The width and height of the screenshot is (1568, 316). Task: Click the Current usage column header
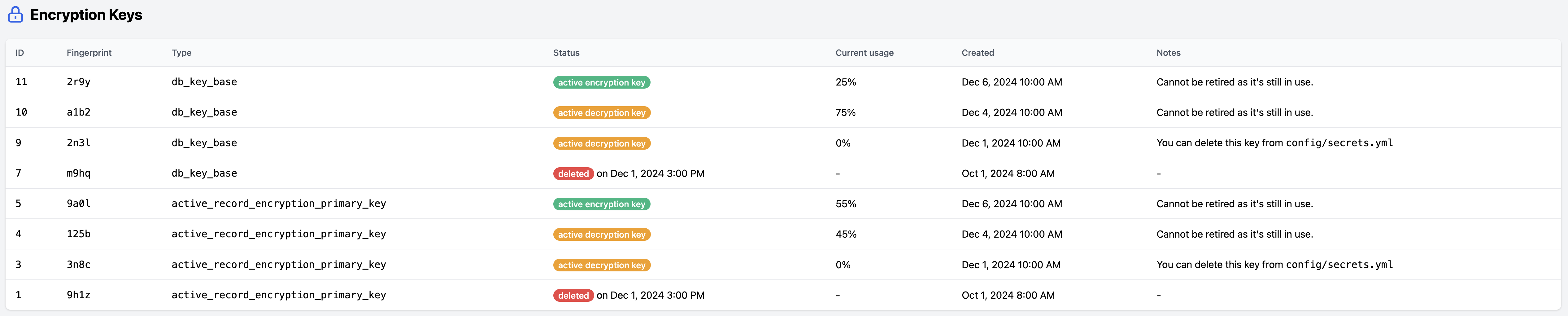point(864,53)
